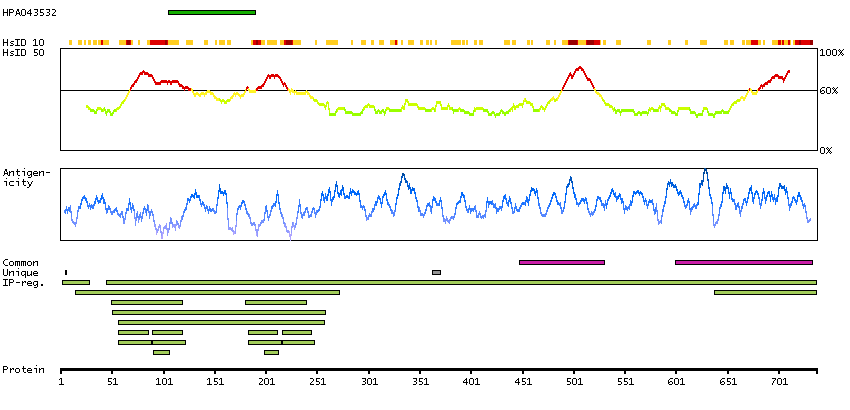The image size is (850, 410).
Task: Click the green HPA043532 antigen bar at top
Action: point(211,12)
